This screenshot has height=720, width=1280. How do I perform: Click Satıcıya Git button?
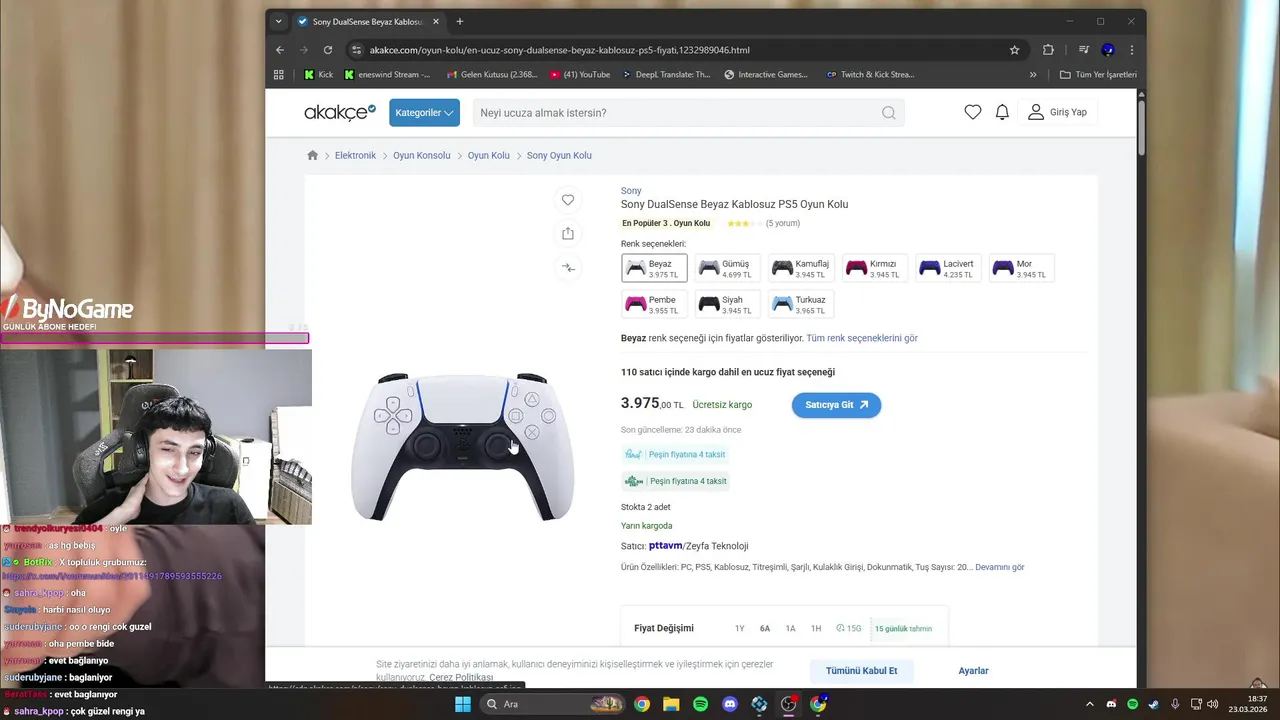(x=836, y=405)
